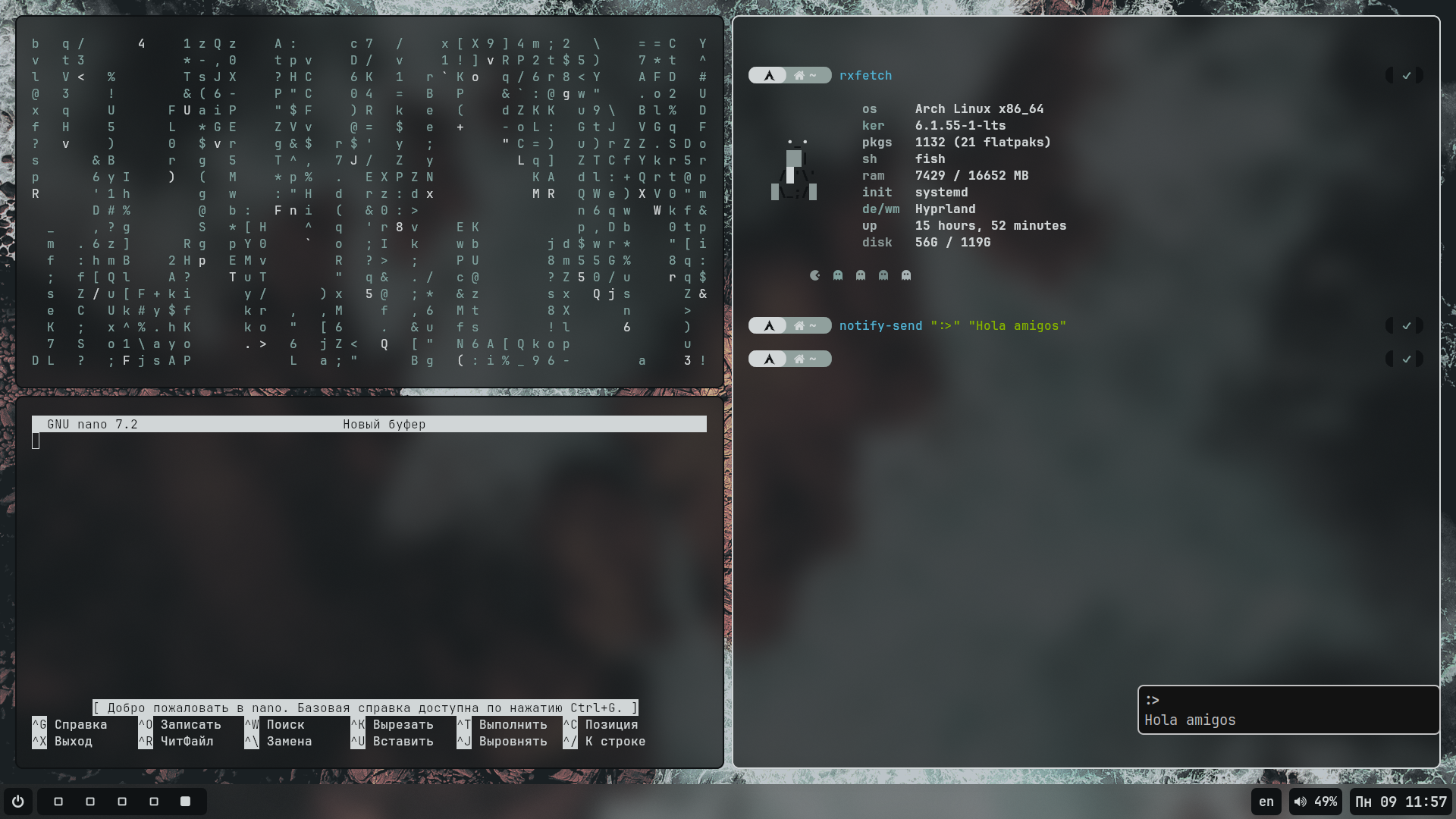
Task: Click the Arch logo beside the rxfetch prompt
Action: pyautogui.click(x=769, y=76)
